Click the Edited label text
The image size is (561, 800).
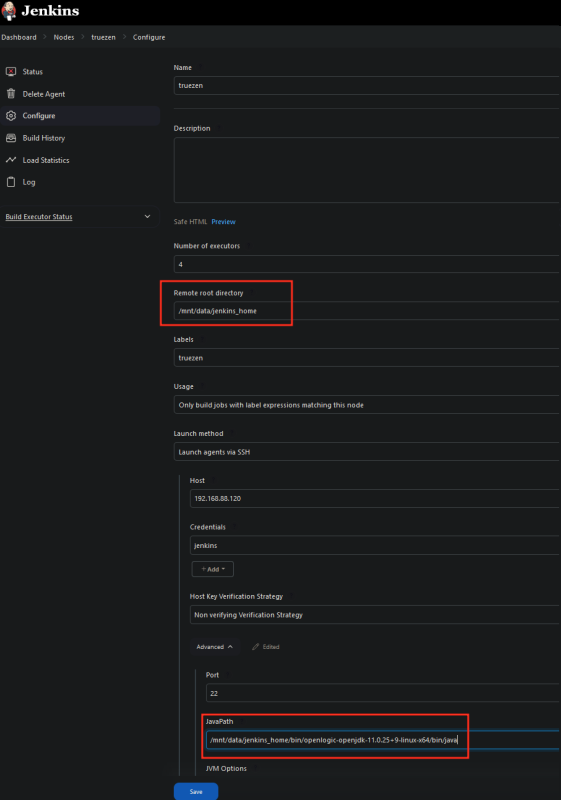(271, 647)
